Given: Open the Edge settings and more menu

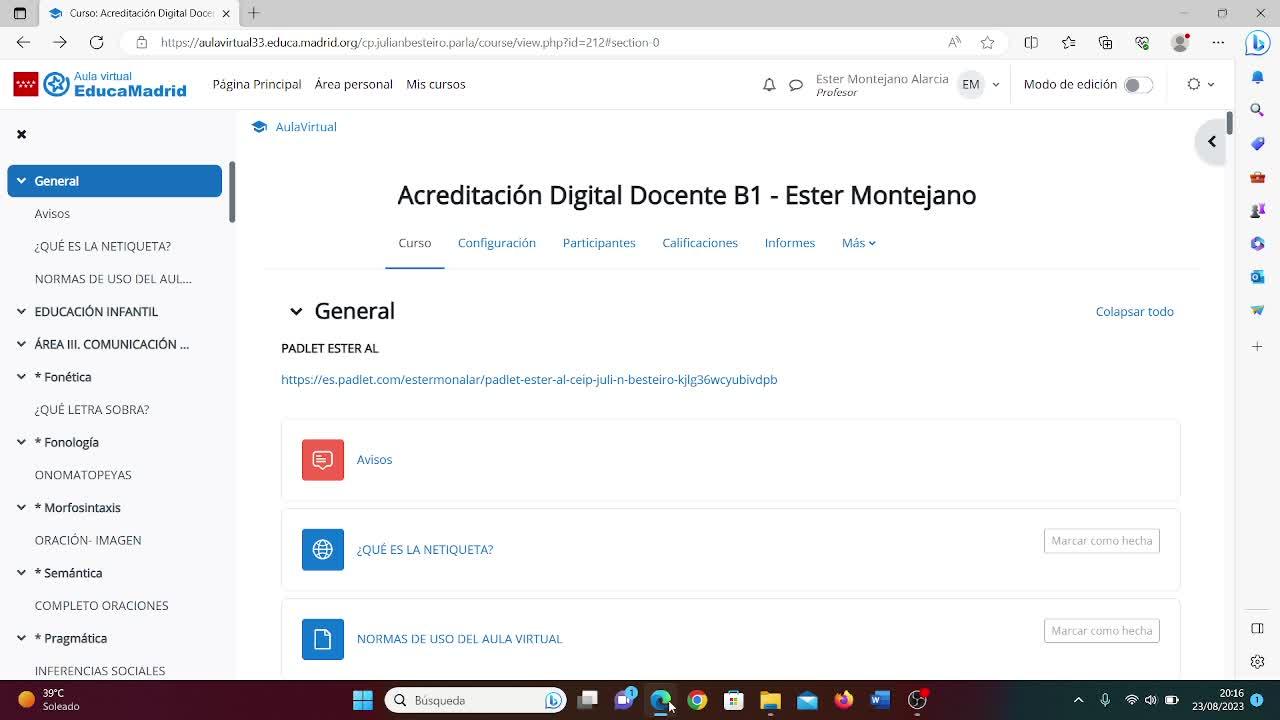Looking at the screenshot, I should pos(1218,42).
